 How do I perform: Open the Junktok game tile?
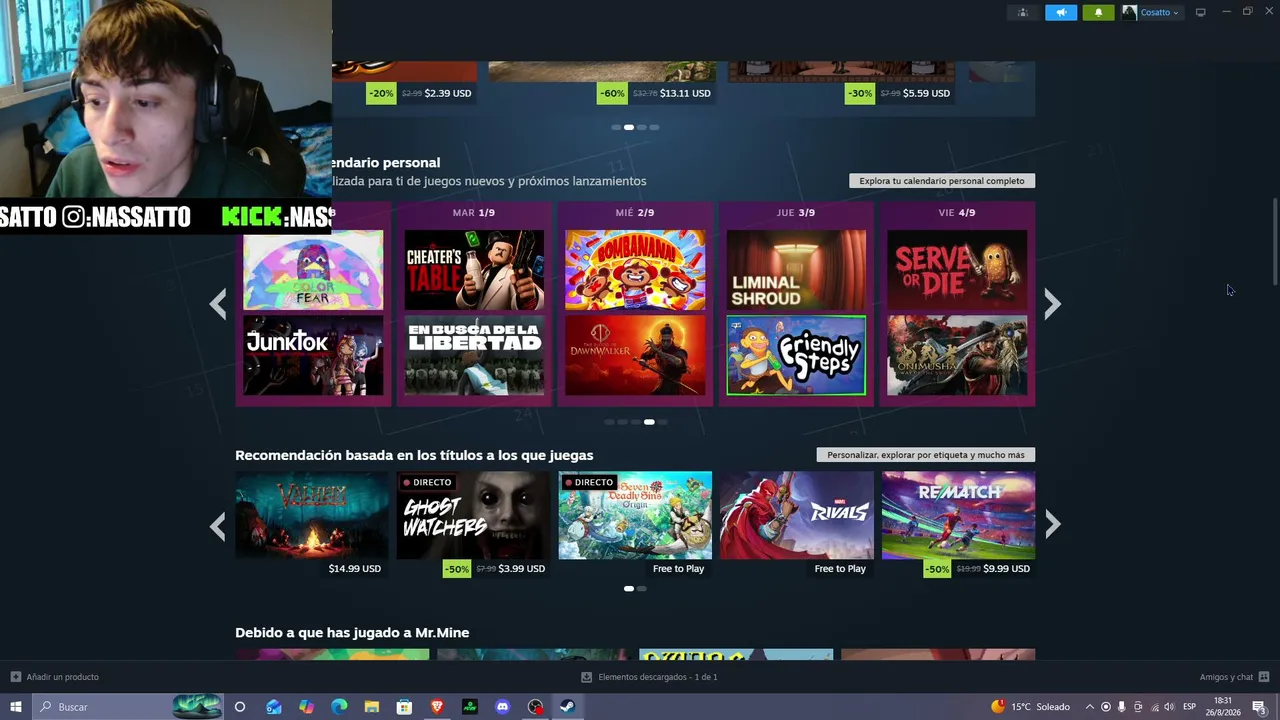tap(313, 355)
